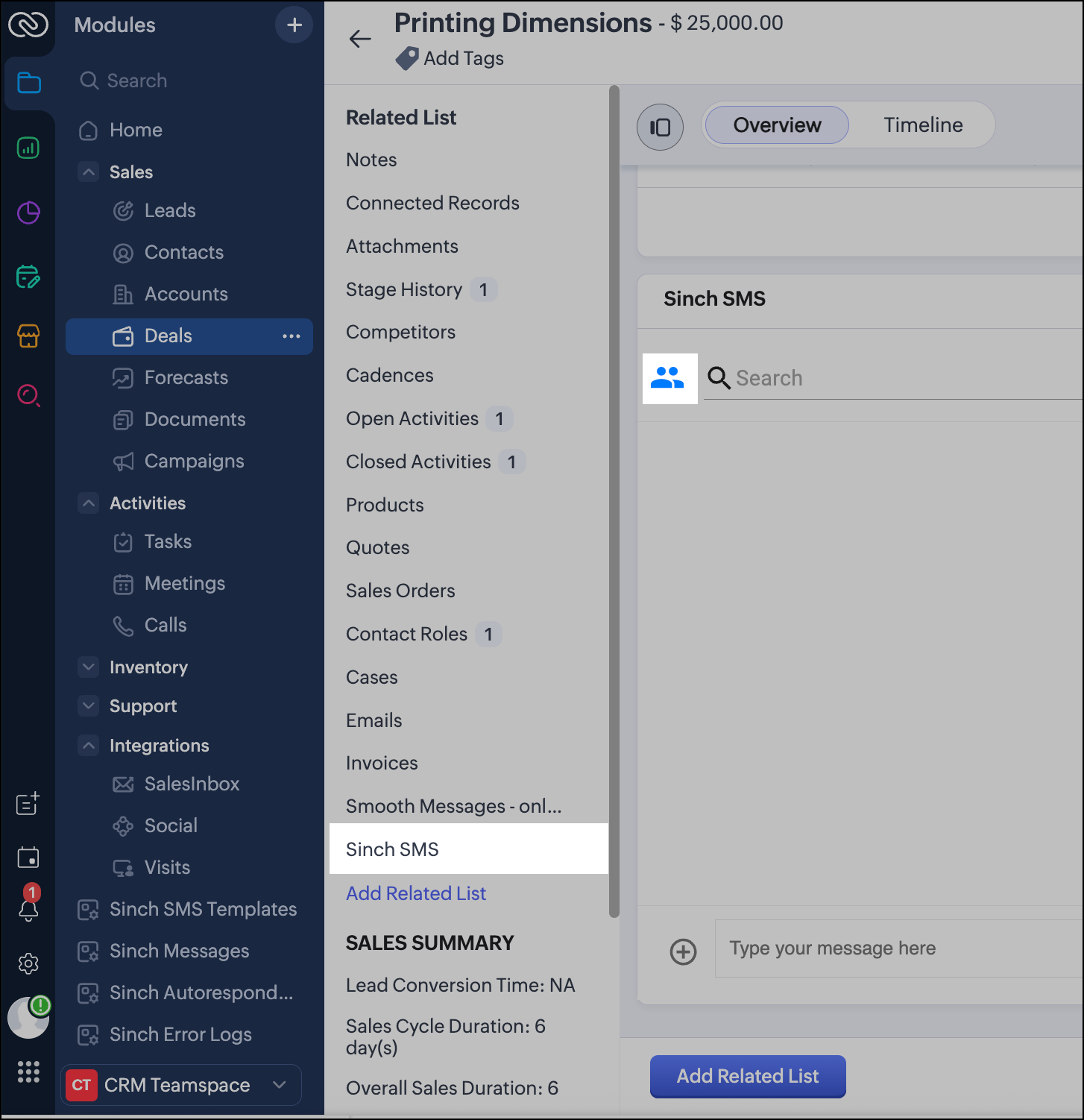This screenshot has width=1084, height=1120.
Task: Open the quick create note icon
Action: pyautogui.click(x=28, y=803)
